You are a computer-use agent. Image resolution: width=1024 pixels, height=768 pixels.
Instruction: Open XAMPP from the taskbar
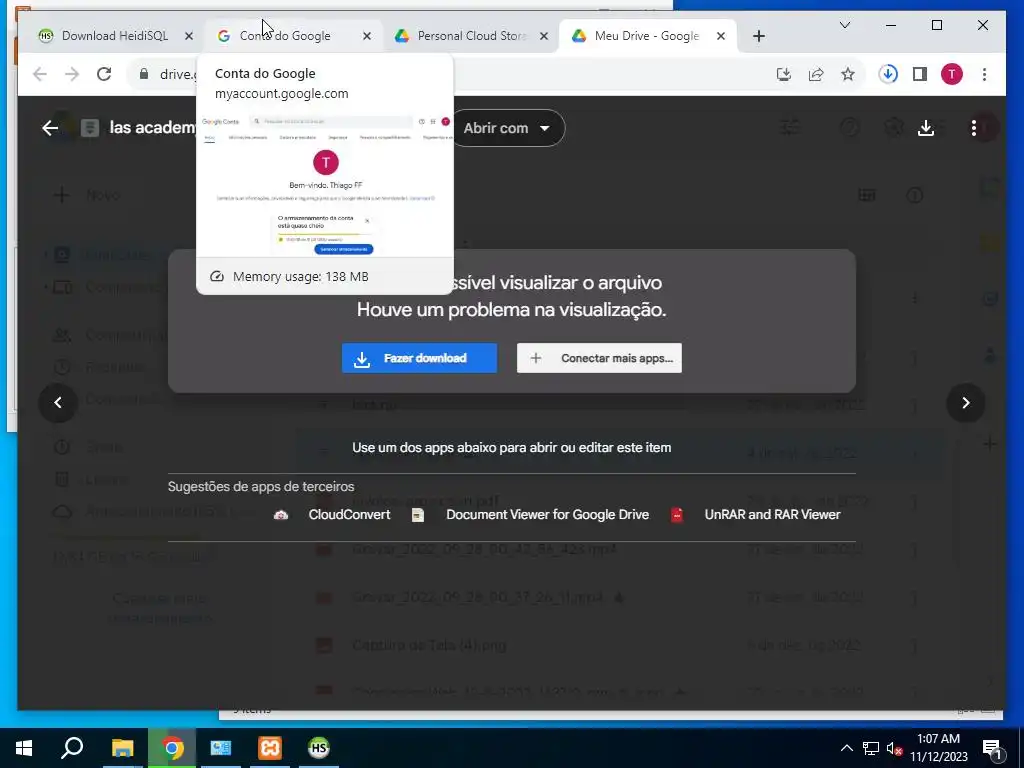tap(270, 748)
